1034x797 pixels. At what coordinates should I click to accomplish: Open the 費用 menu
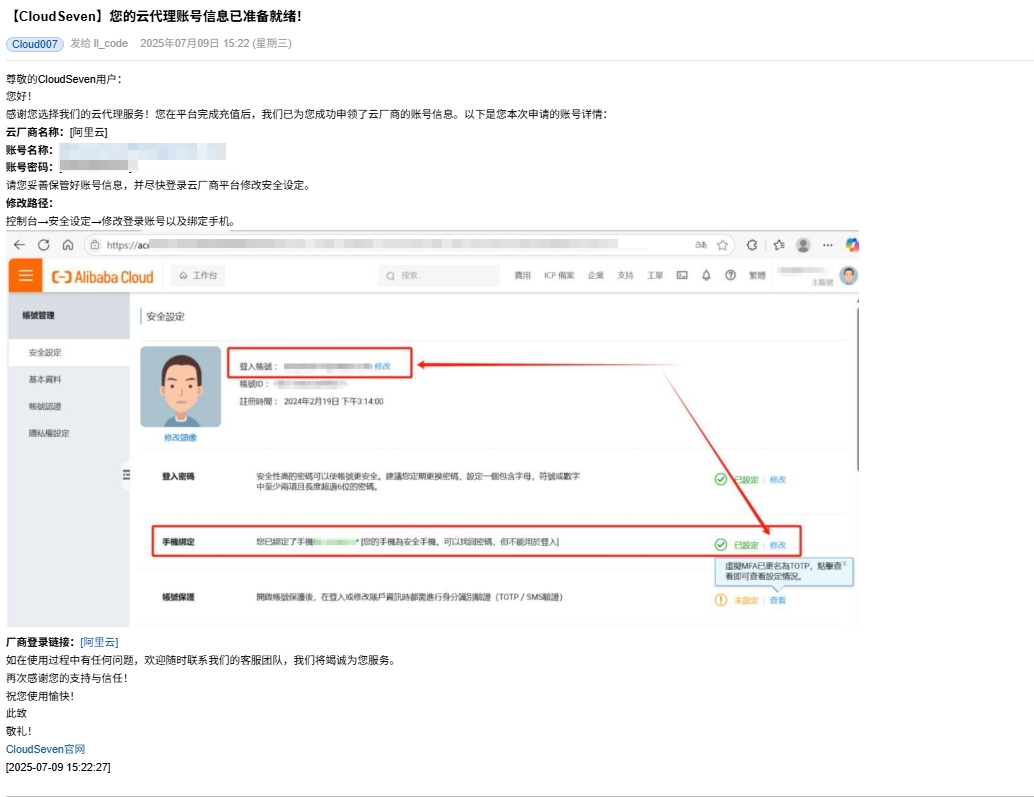click(x=522, y=275)
